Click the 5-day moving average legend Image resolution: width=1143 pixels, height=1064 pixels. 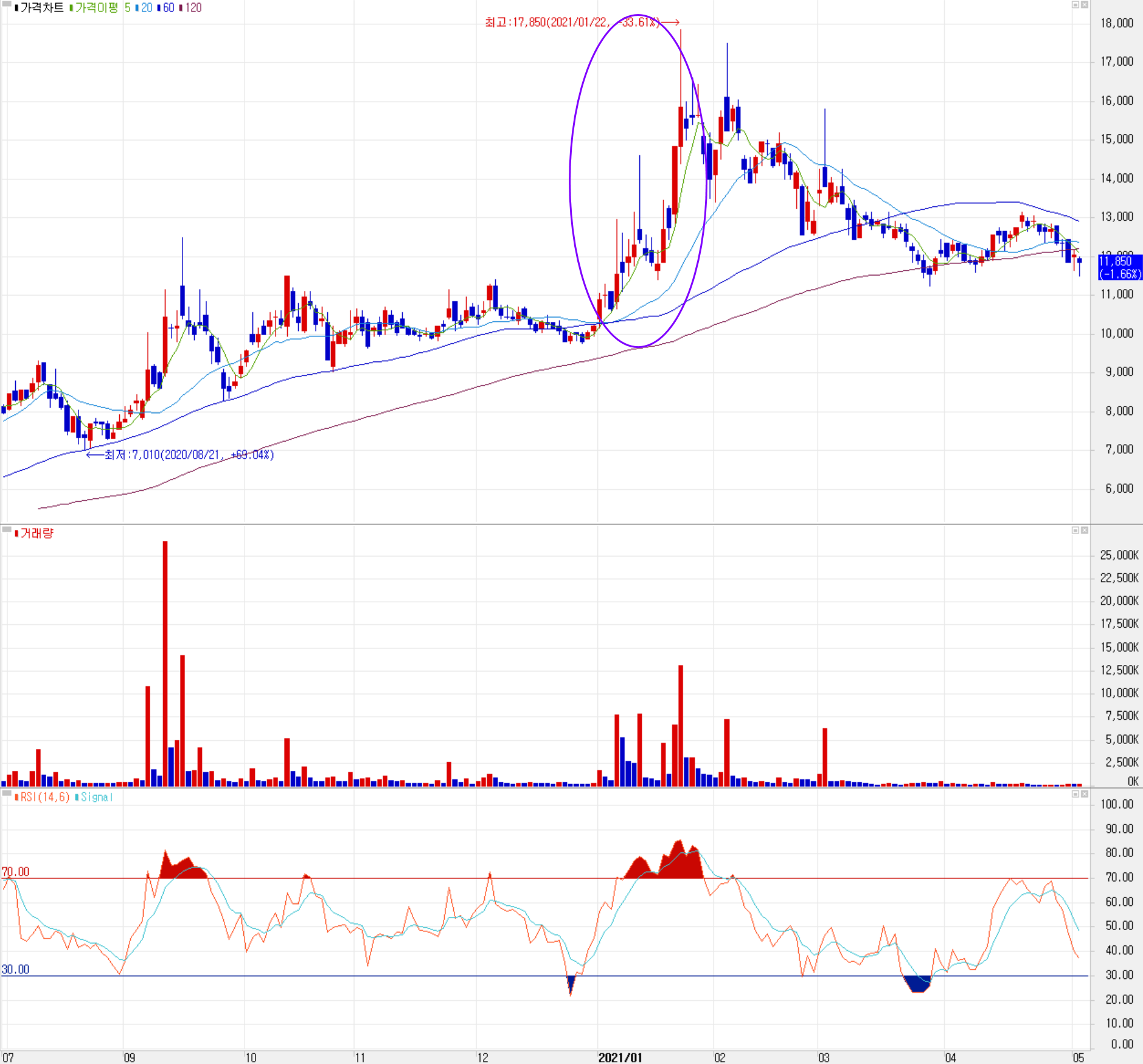pyautogui.click(x=128, y=8)
